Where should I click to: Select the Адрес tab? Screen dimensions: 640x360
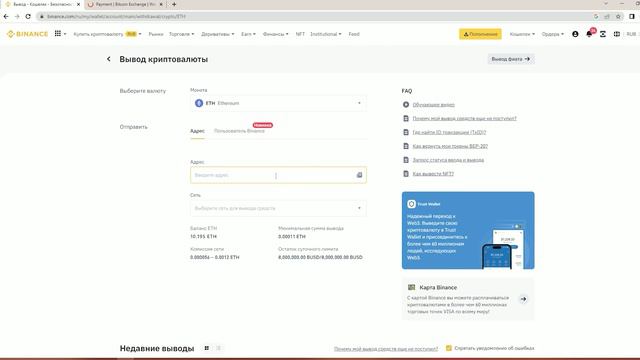(x=197, y=131)
